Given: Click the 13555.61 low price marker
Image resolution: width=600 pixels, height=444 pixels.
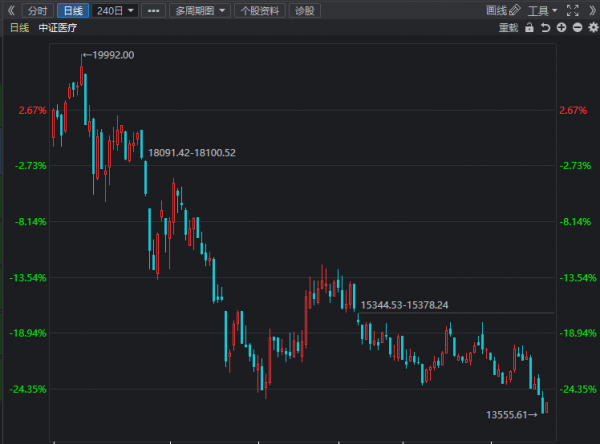Looking at the screenshot, I should click(x=510, y=414).
